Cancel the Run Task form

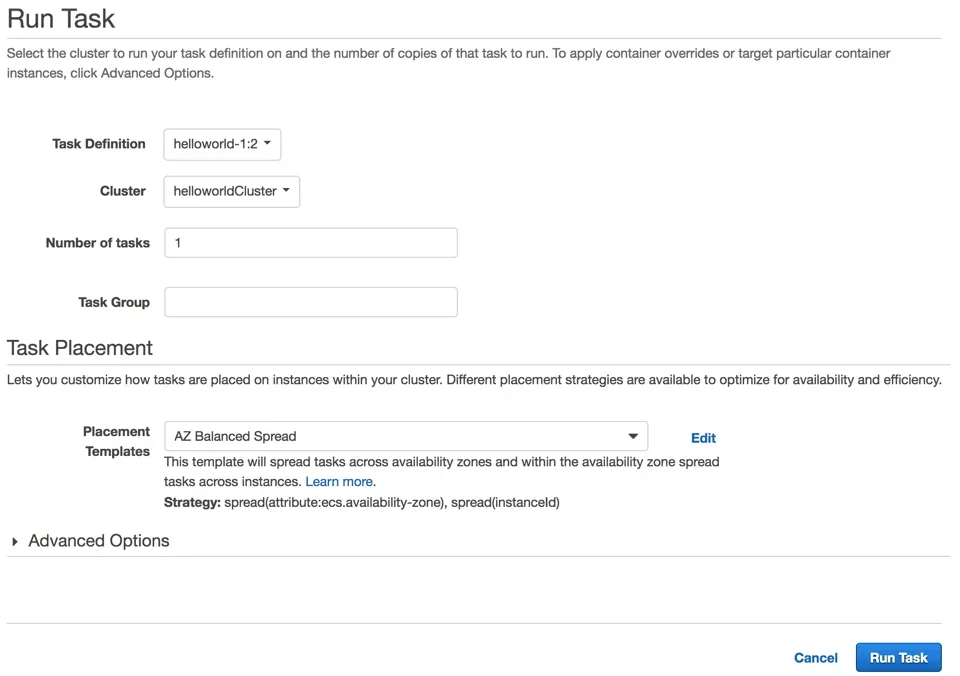(815, 658)
